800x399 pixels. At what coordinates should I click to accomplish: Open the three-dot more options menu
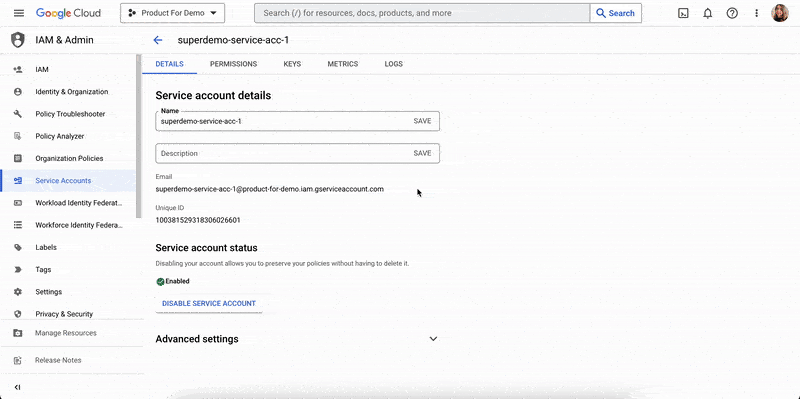click(x=757, y=13)
